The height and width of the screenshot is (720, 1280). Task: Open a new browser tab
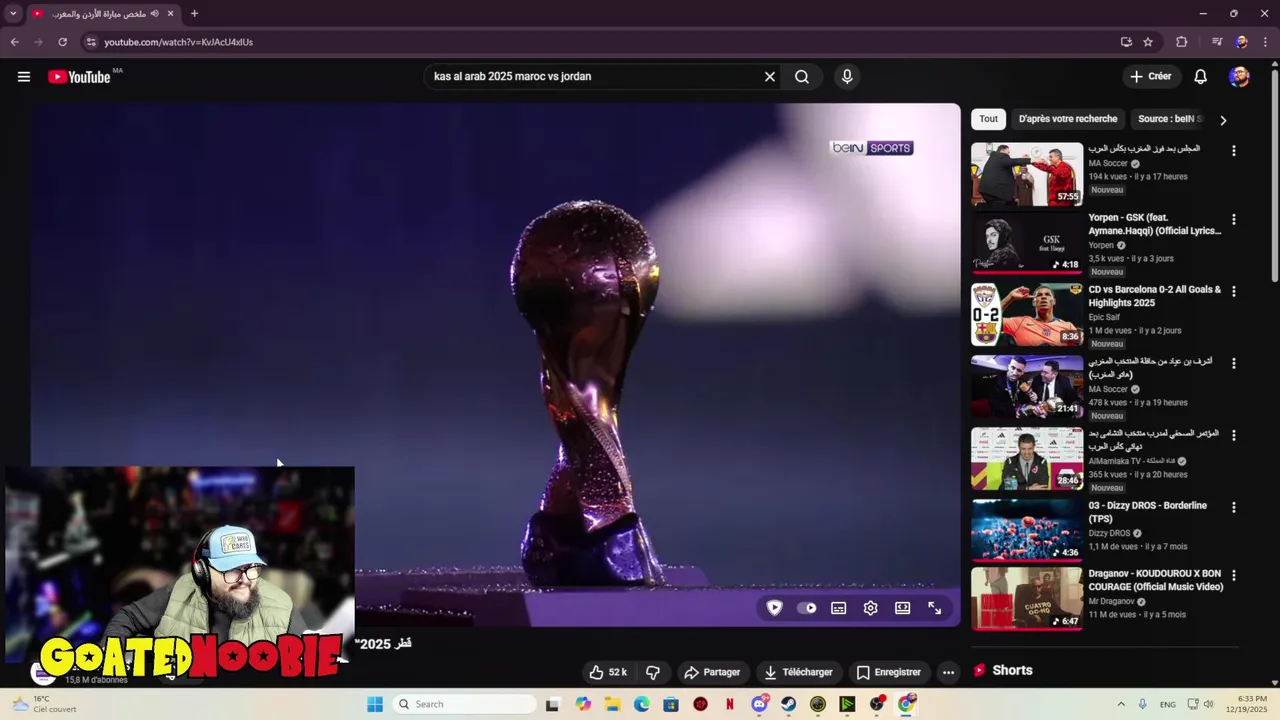pos(194,14)
